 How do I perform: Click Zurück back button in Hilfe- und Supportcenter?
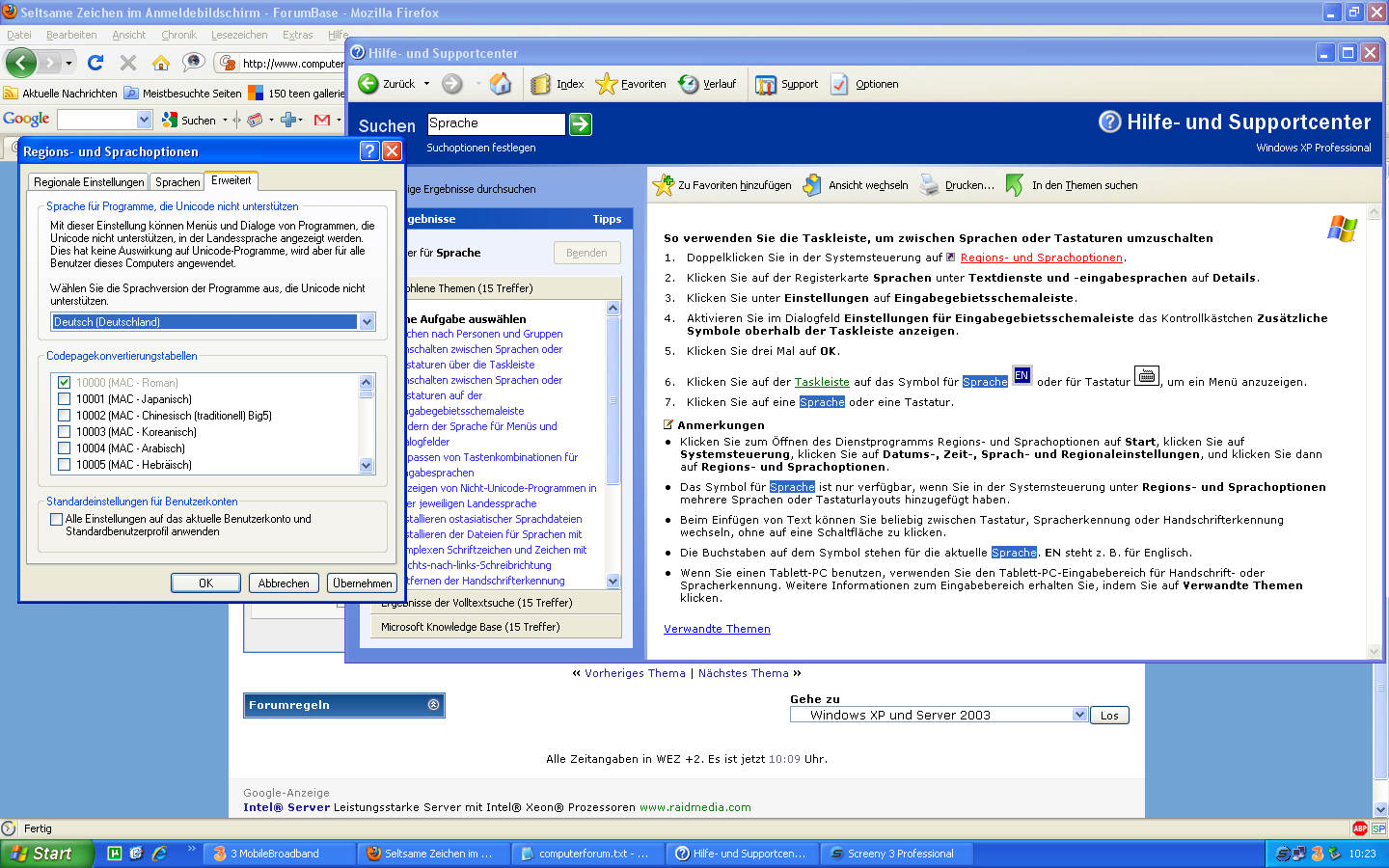[x=387, y=84]
